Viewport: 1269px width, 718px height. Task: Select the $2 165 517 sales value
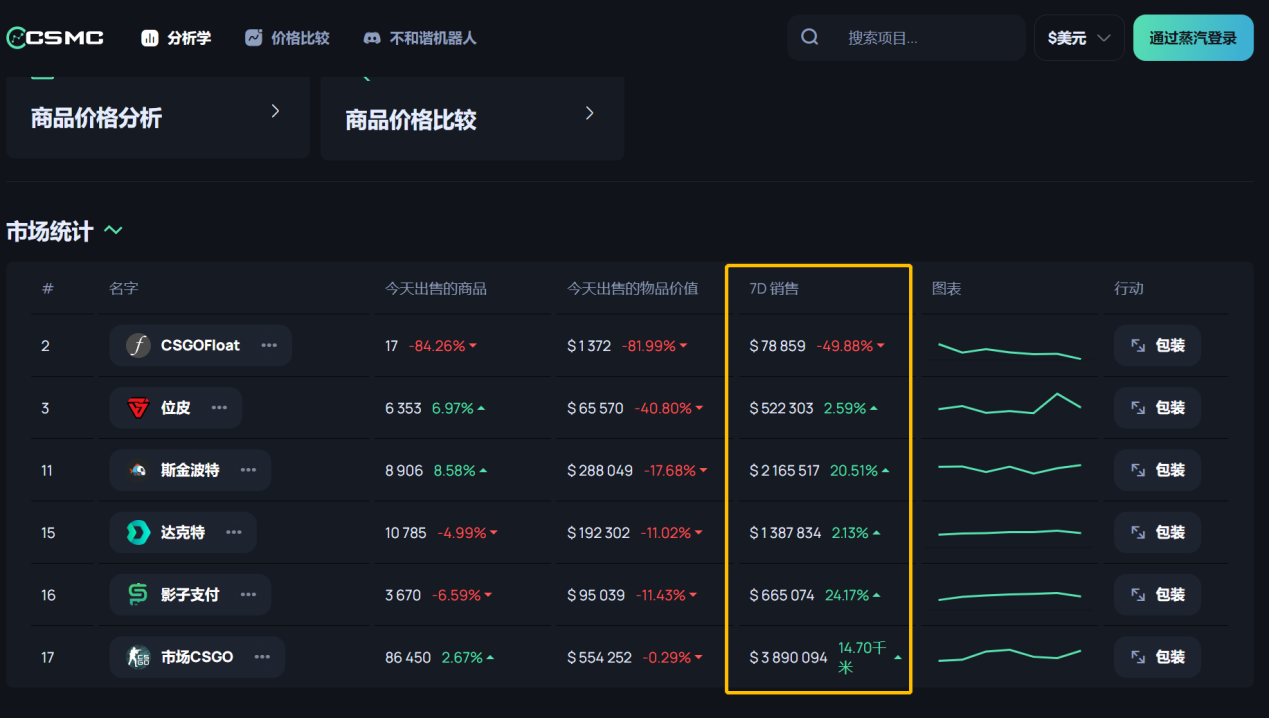(x=785, y=470)
